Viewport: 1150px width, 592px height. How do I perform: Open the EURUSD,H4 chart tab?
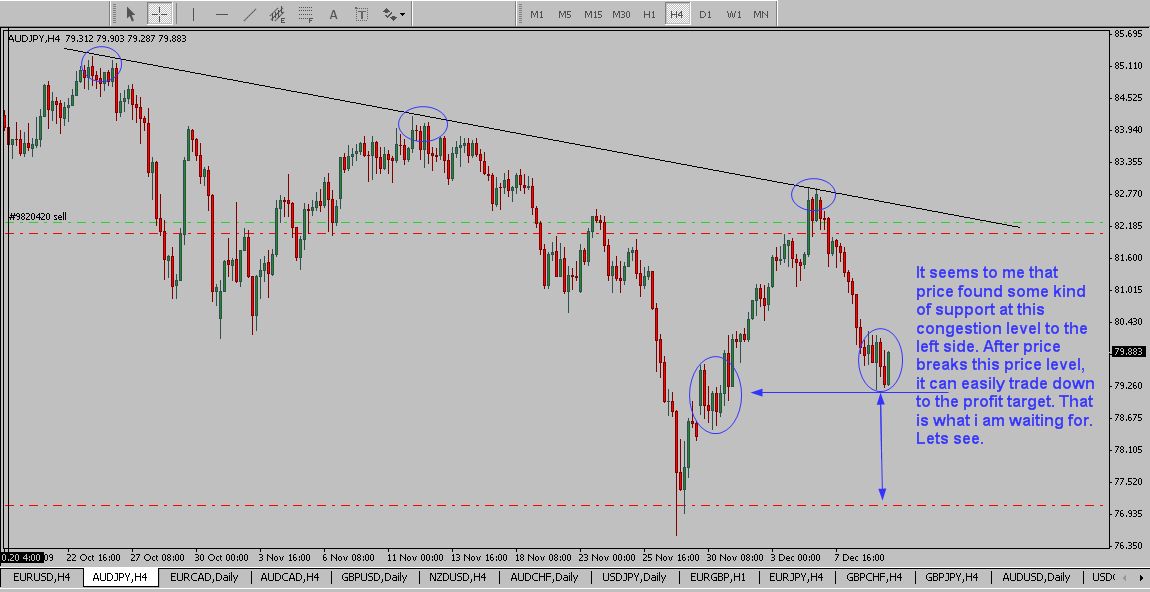coord(41,577)
